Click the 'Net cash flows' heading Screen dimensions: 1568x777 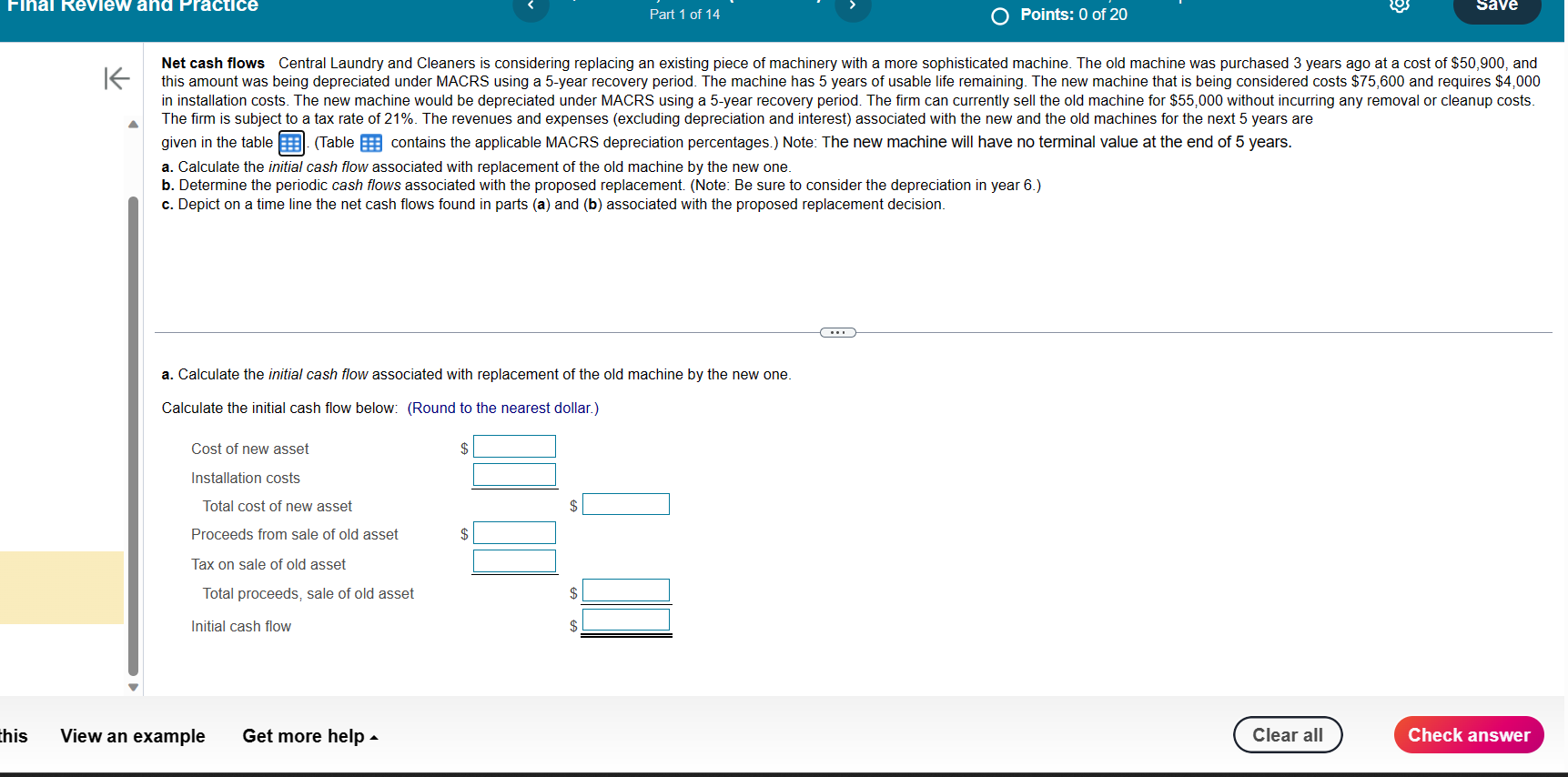click(x=213, y=64)
